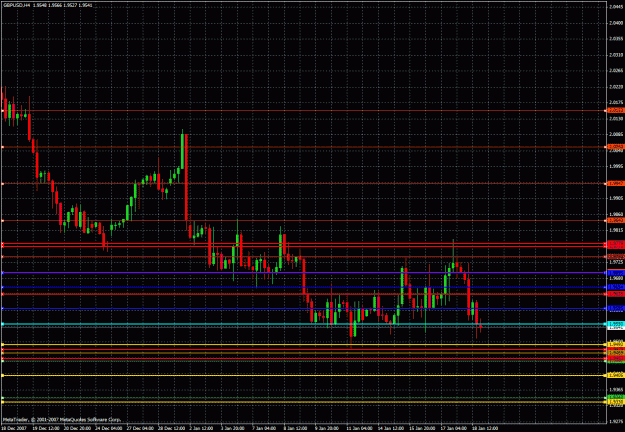Click the 17 Jan 04:00 time label

pyautogui.click(x=454, y=428)
